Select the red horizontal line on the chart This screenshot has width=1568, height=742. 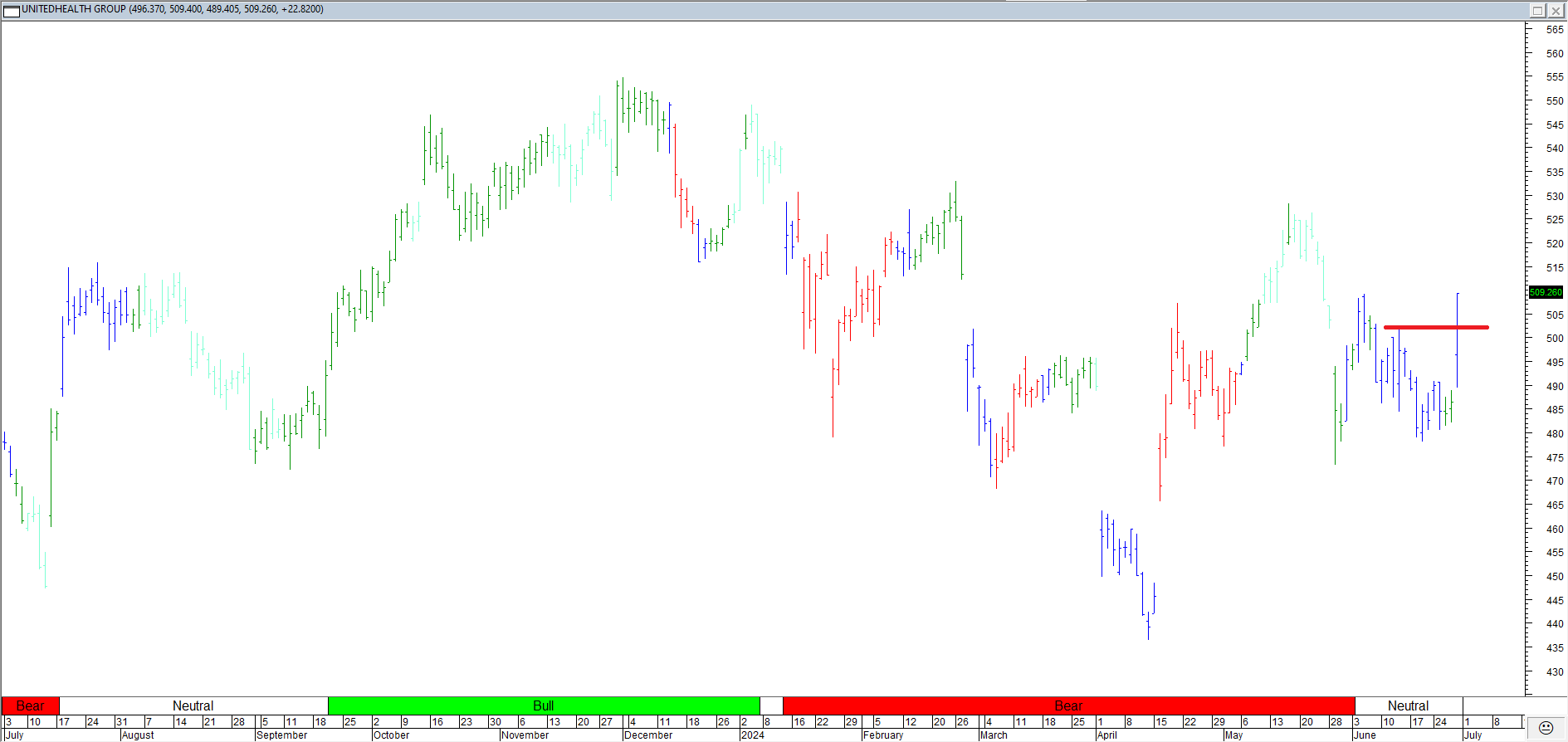click(x=1436, y=327)
